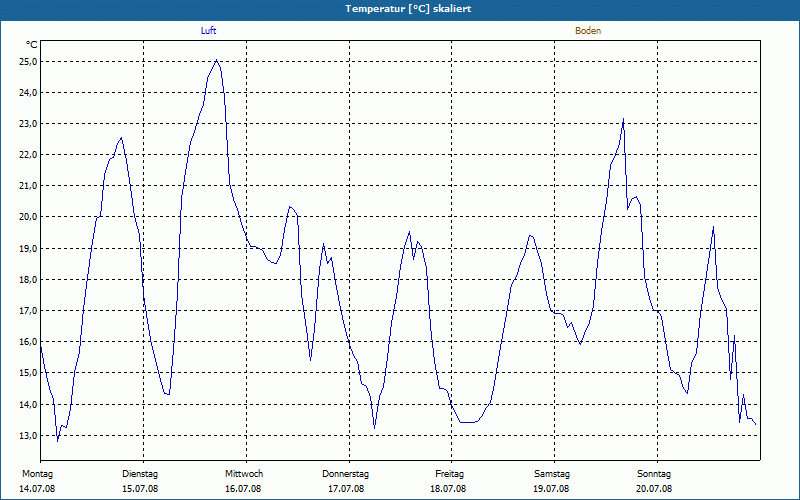Screen dimensions: 800x500
Task: Click the date '18.07.08'
Action: click(448, 489)
